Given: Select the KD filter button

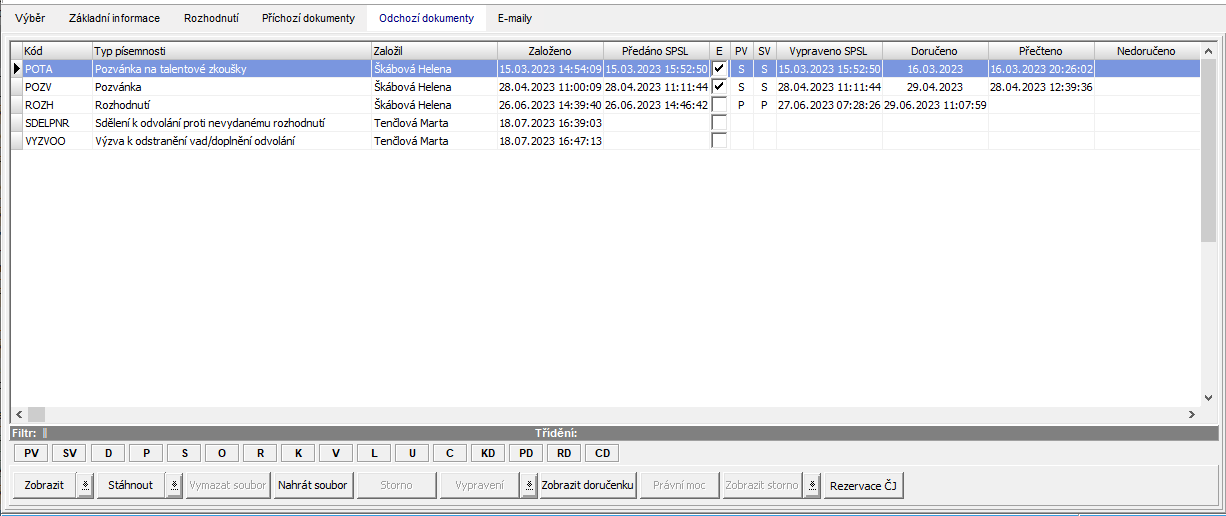Looking at the screenshot, I should 488,453.
